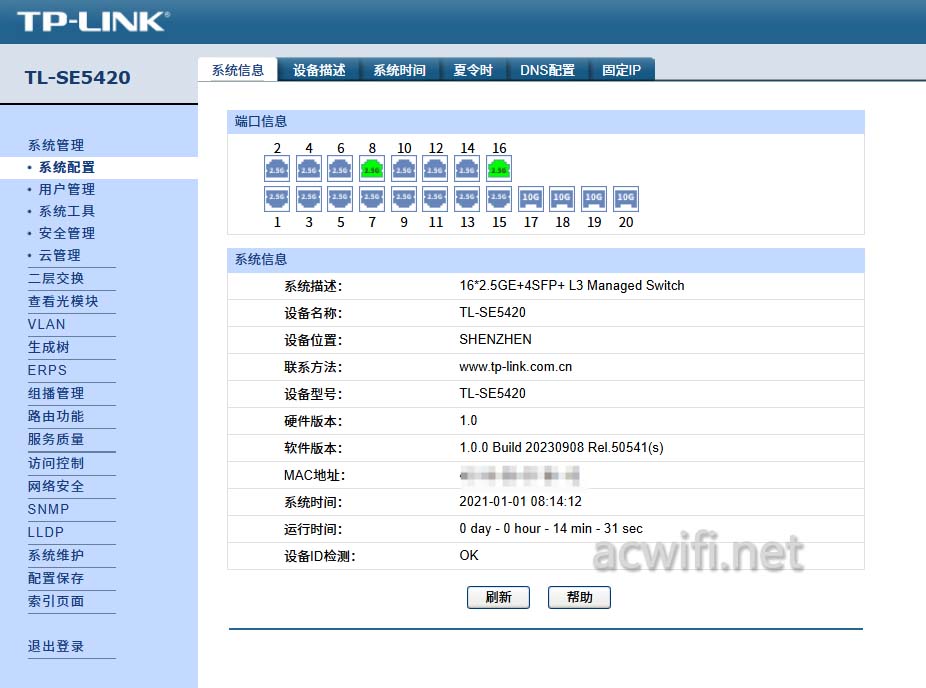
Task: Expand the VLAN menu
Action: coord(47,324)
